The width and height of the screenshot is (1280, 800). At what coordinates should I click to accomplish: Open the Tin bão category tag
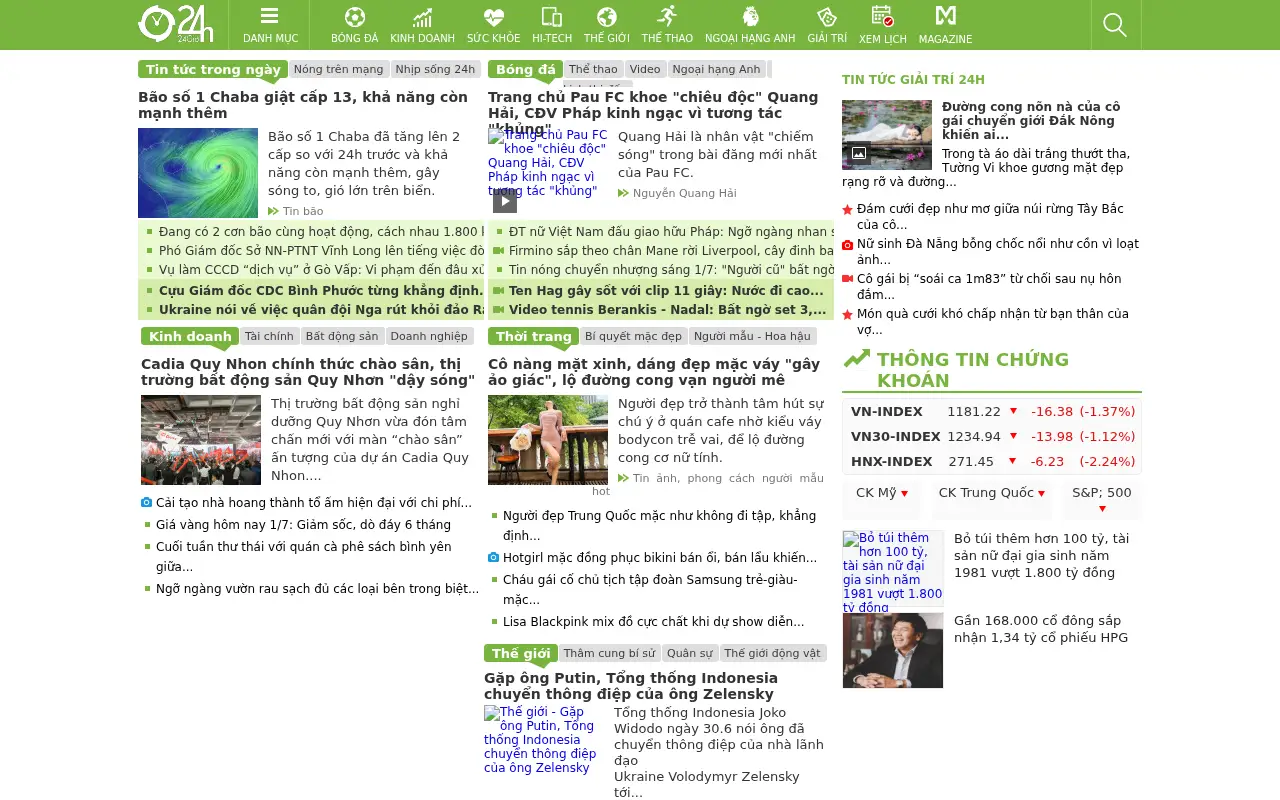(x=303, y=211)
